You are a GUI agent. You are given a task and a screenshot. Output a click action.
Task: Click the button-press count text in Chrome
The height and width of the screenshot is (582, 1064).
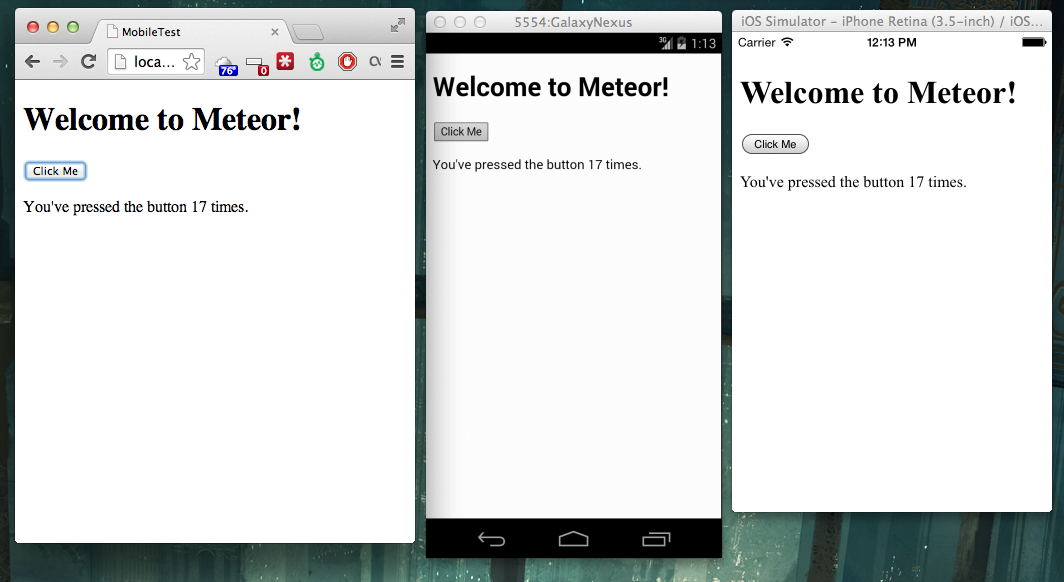[136, 207]
